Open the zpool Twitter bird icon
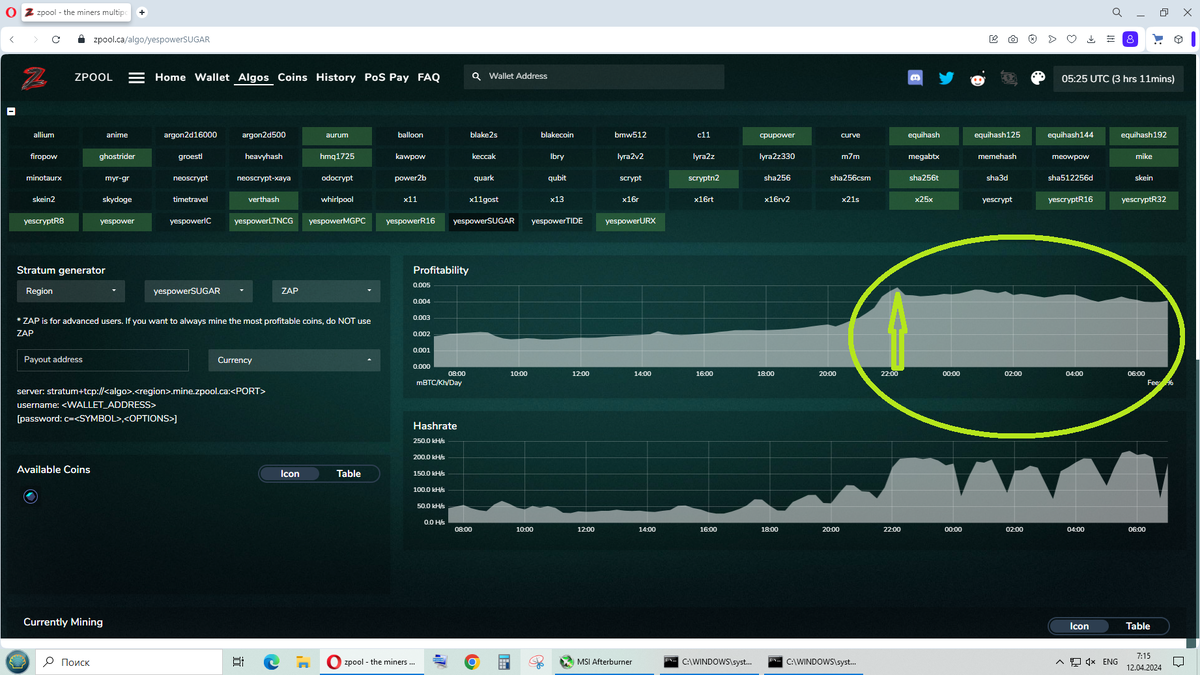This screenshot has height=675, width=1200. [x=946, y=77]
